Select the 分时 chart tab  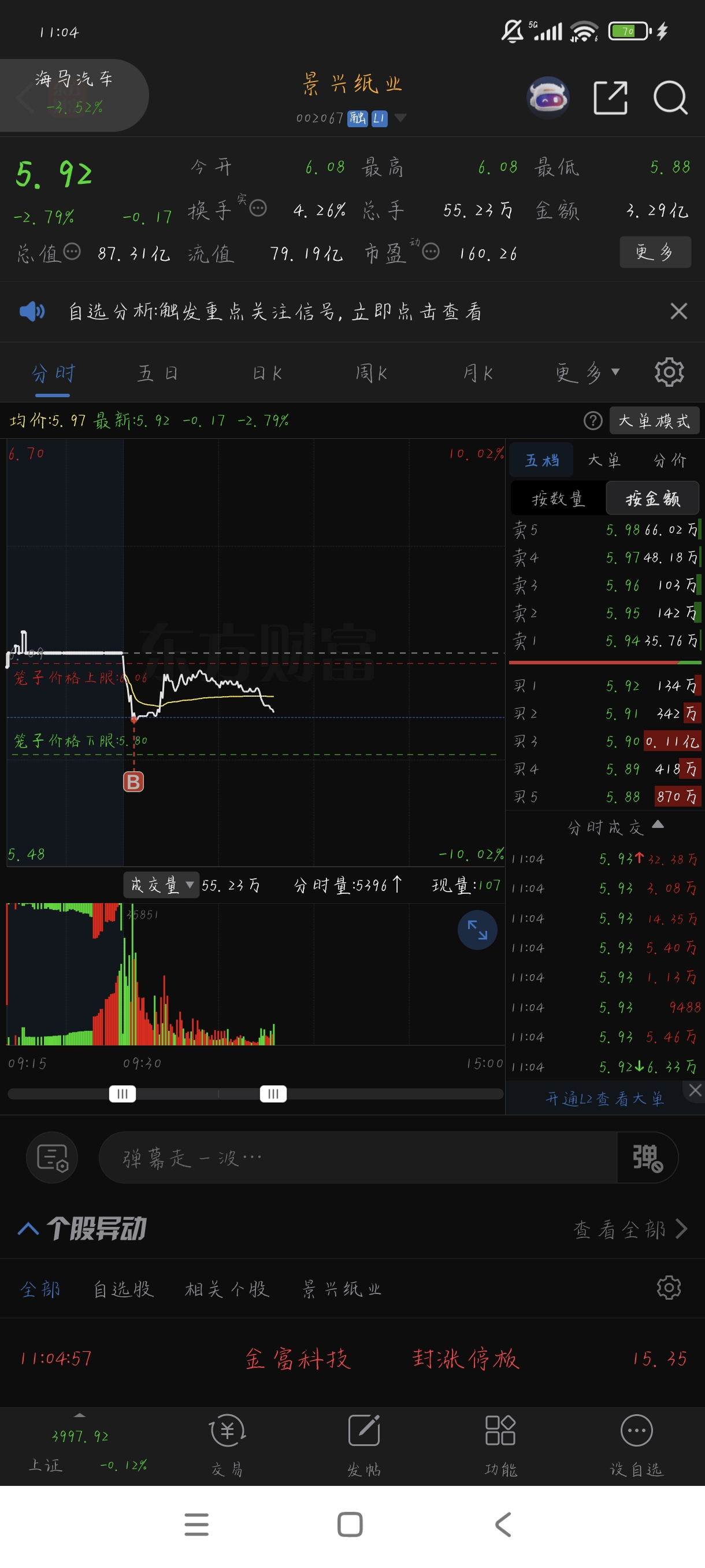point(53,372)
